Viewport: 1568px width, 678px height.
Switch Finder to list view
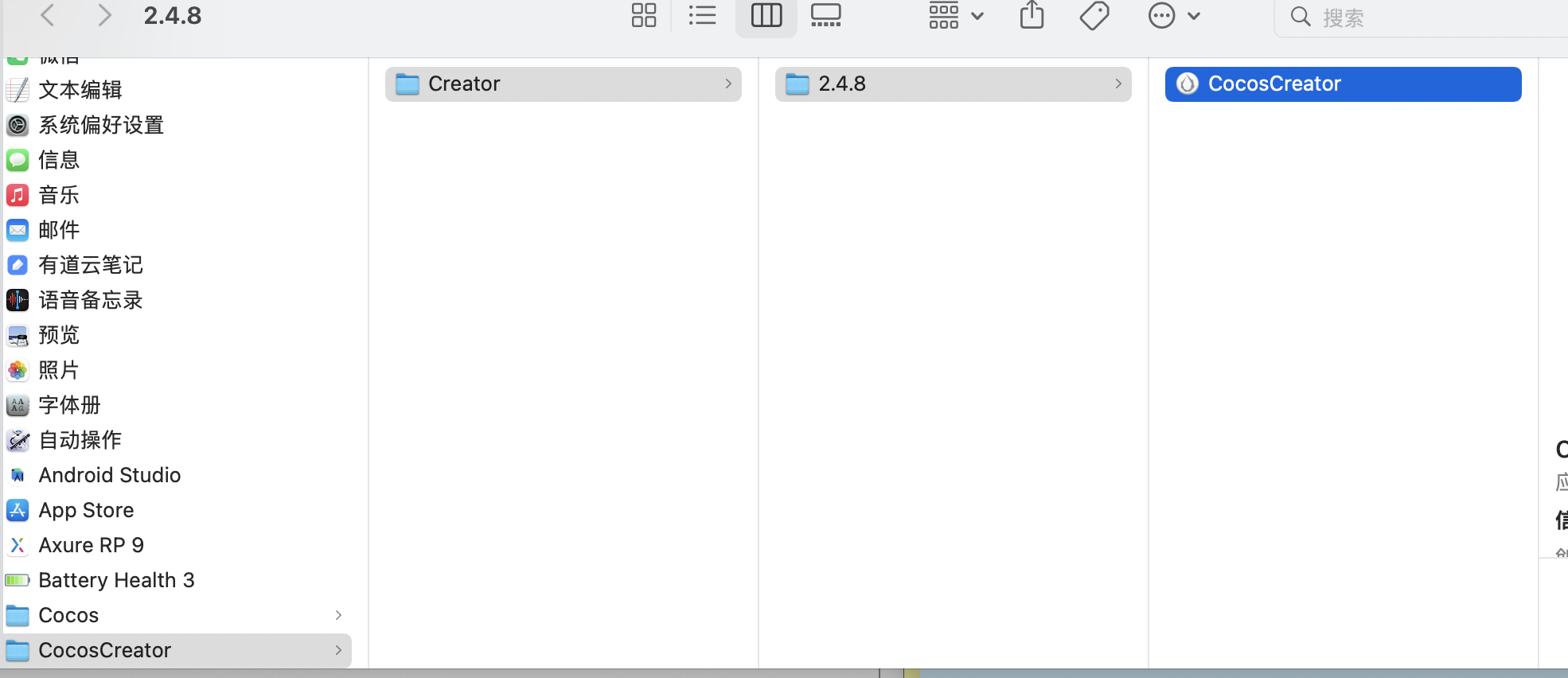coord(702,15)
